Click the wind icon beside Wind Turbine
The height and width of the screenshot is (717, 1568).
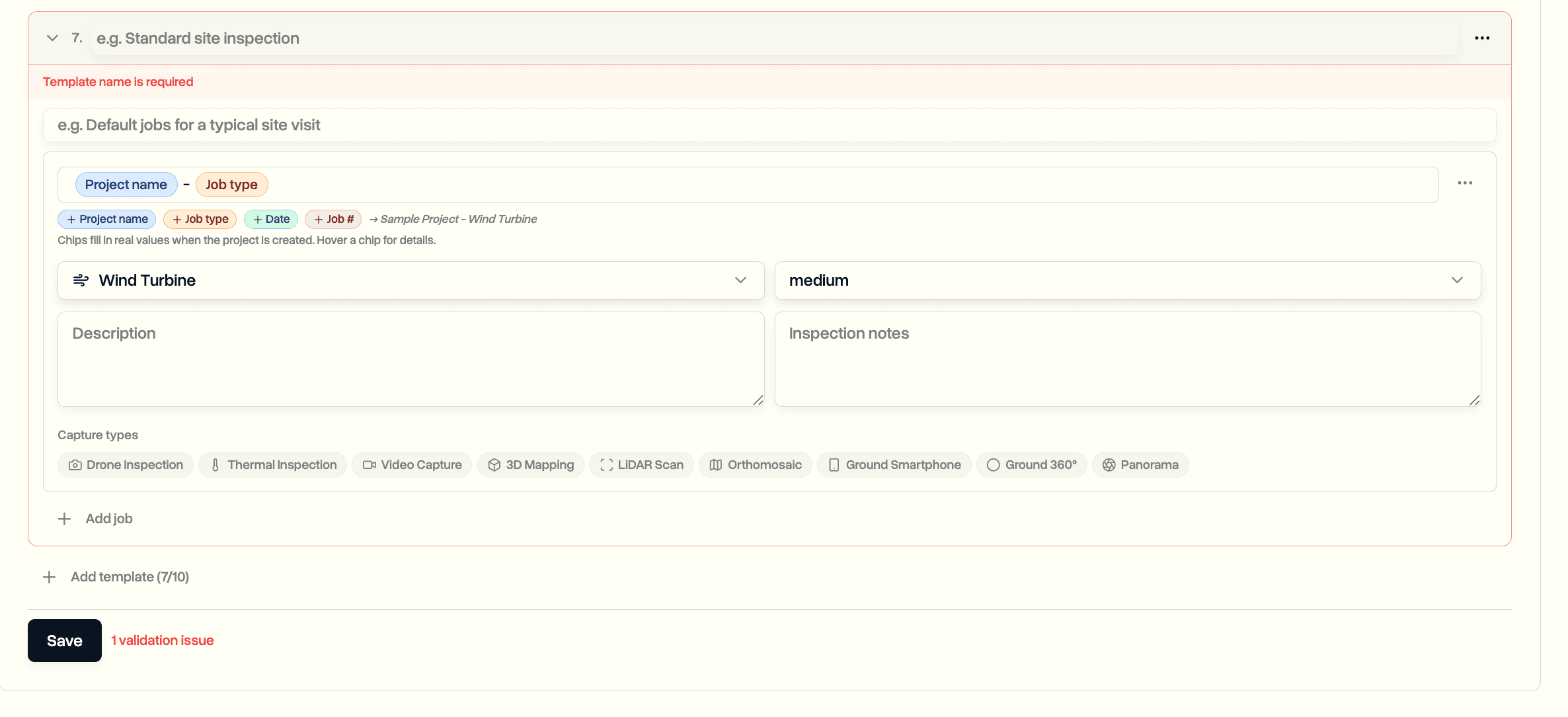pos(81,280)
